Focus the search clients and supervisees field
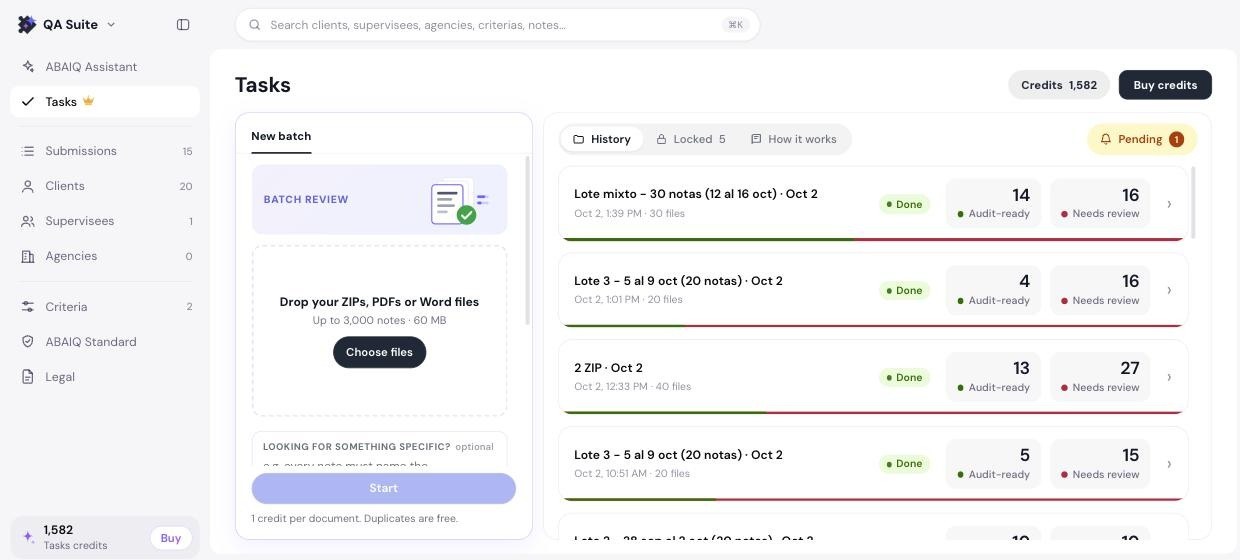 (497, 25)
